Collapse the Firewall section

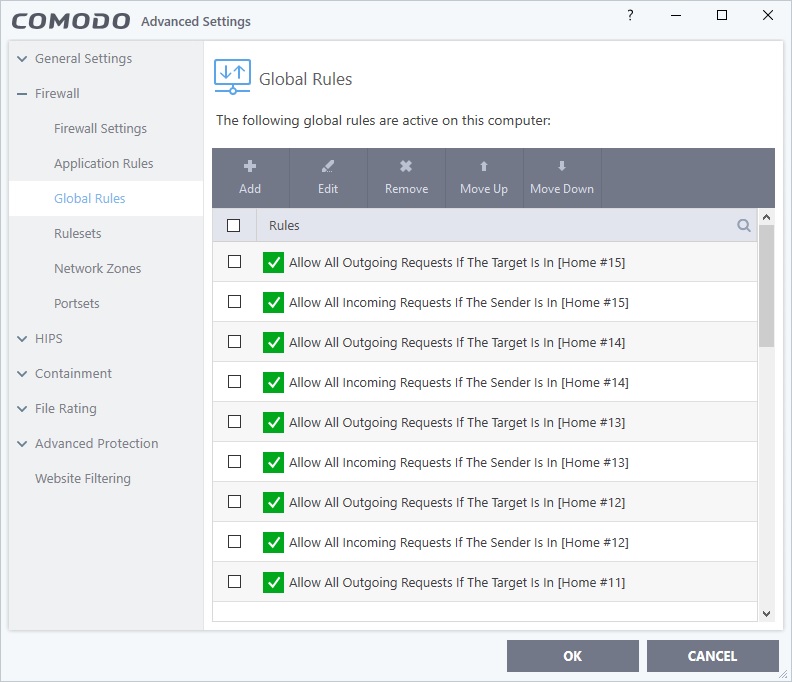point(23,94)
